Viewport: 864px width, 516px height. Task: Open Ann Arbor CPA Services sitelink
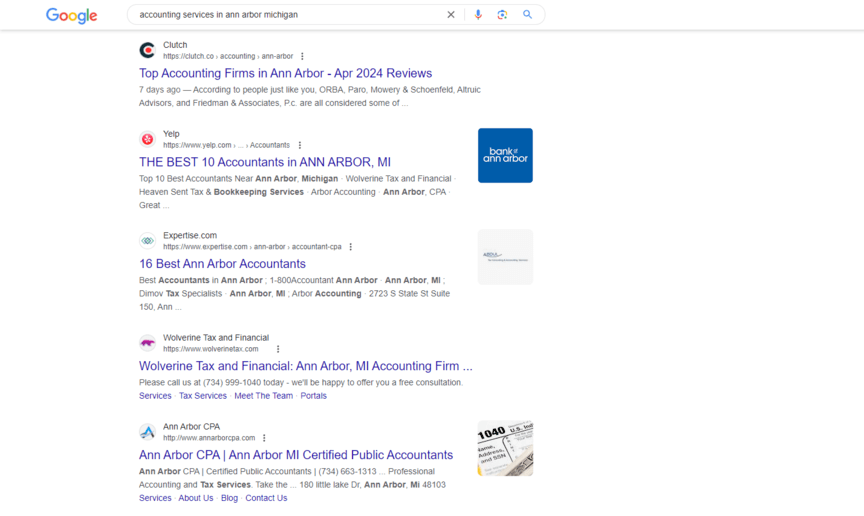click(155, 498)
